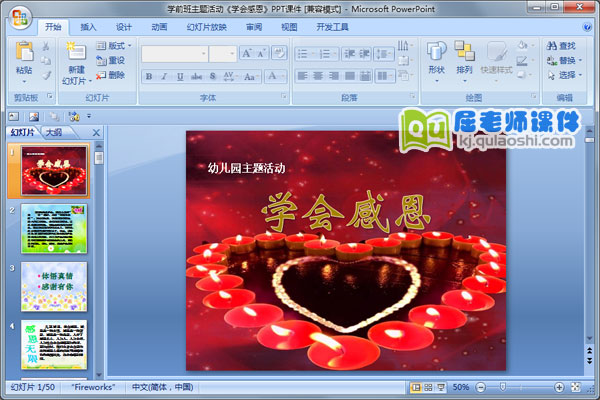This screenshot has height=400, width=600.
Task: Click the Find (查找) button
Action: [x=561, y=46]
